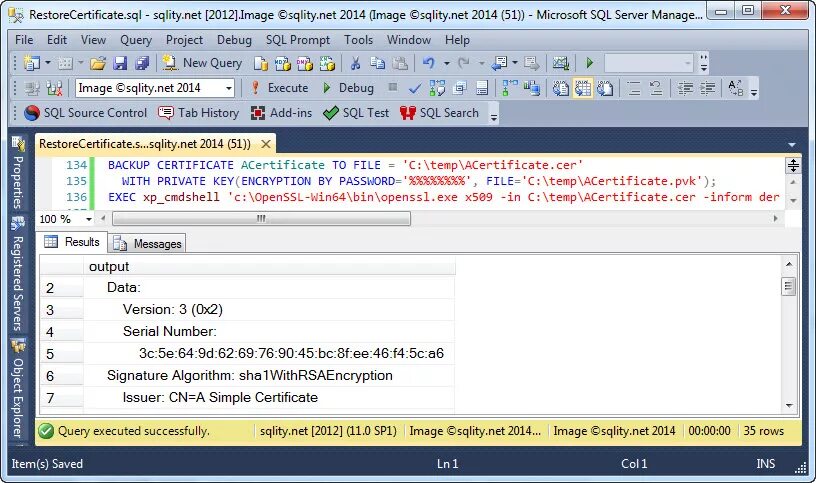Click the Navigate Backward icon
The image size is (816, 483).
[x=500, y=63]
